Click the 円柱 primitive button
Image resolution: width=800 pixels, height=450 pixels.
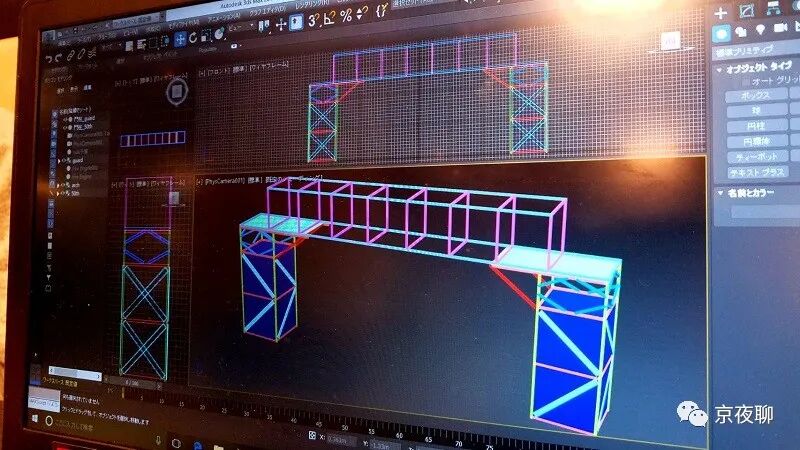(758, 126)
